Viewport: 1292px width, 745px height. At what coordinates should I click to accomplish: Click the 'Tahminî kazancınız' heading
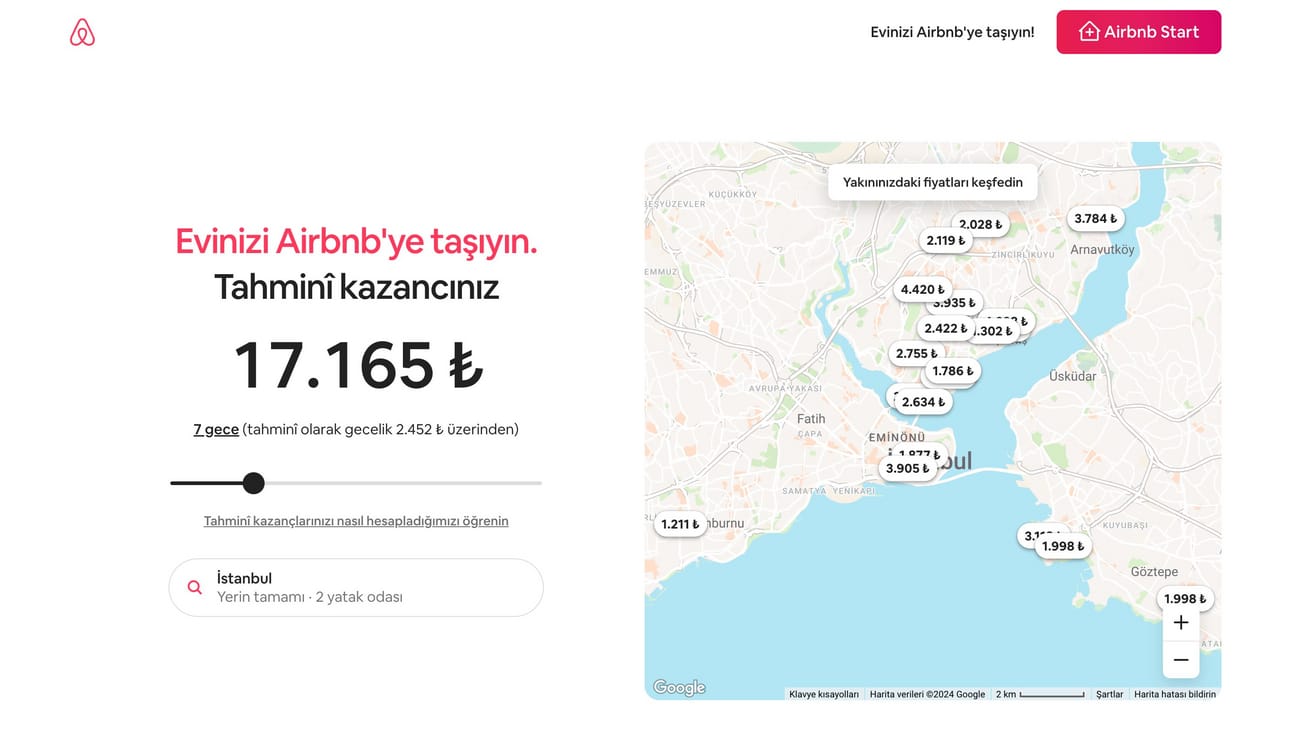356,287
